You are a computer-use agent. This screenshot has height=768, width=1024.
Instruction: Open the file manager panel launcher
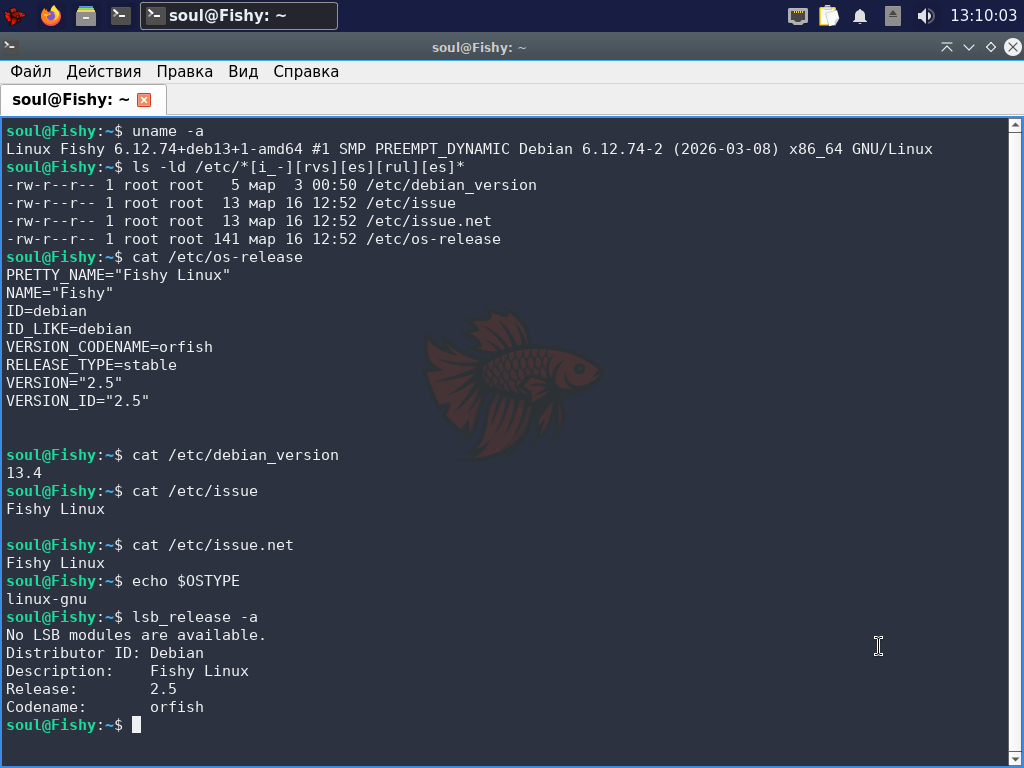pos(86,16)
